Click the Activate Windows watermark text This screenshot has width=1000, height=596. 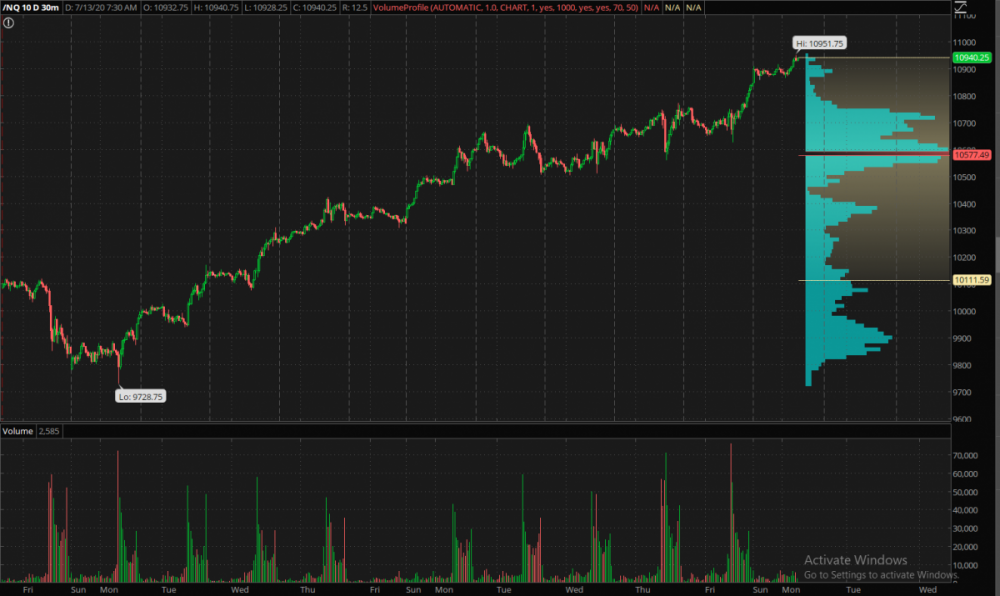click(855, 560)
